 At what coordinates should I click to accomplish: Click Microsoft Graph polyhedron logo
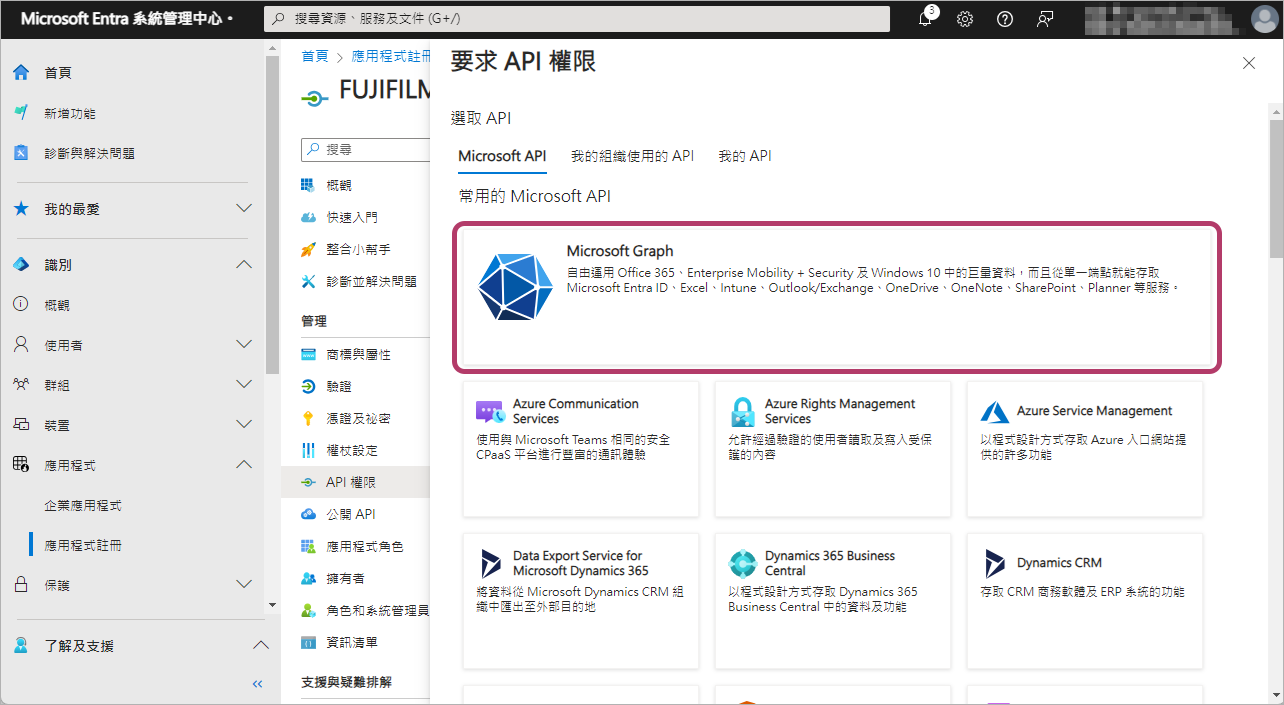pyautogui.click(x=515, y=286)
